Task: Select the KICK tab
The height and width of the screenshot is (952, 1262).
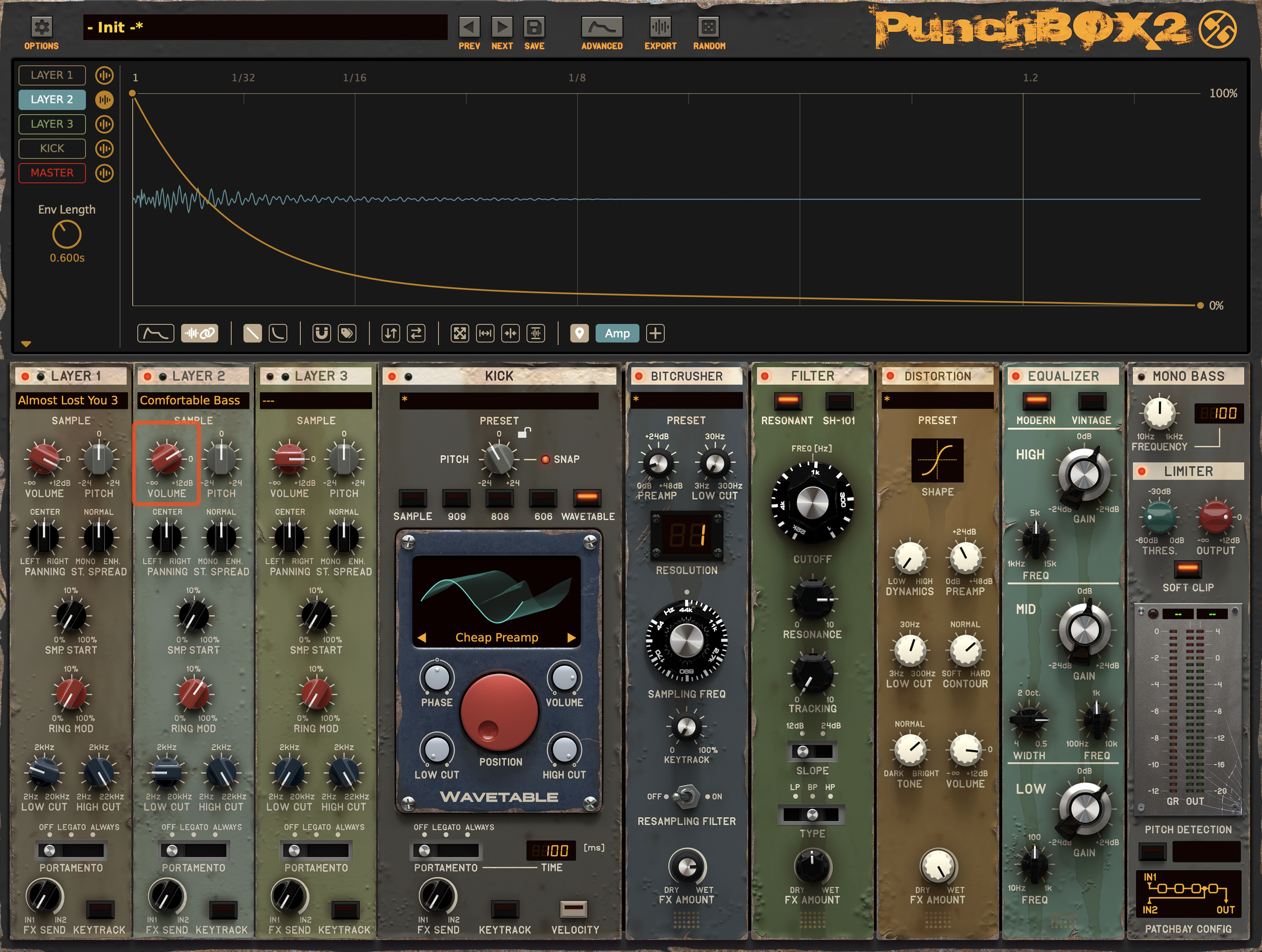Action: [x=52, y=149]
